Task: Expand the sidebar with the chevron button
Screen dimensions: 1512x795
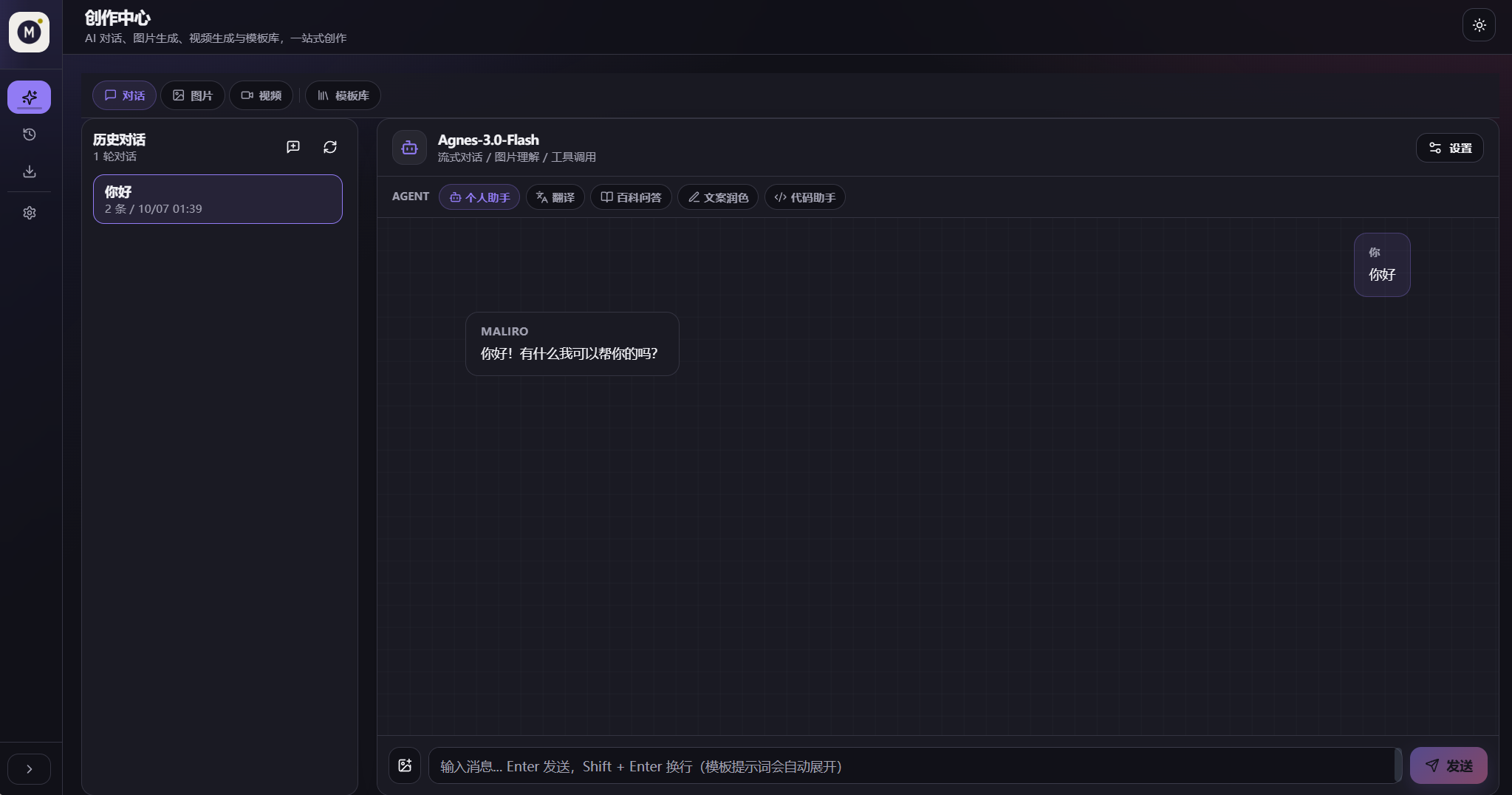Action: tap(30, 769)
